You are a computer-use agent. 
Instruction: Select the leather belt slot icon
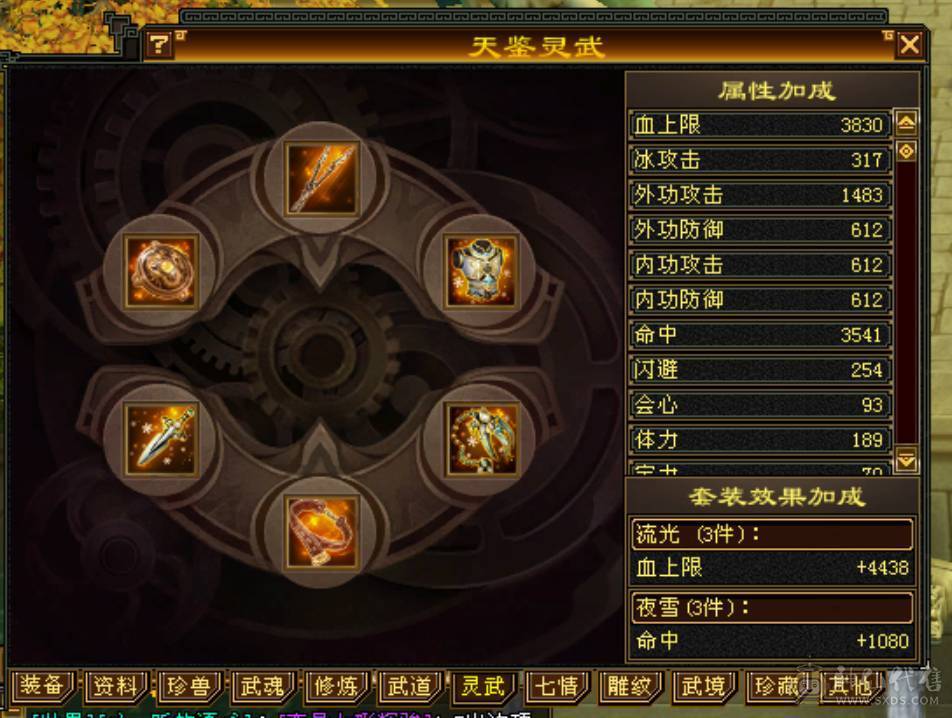pos(321,532)
